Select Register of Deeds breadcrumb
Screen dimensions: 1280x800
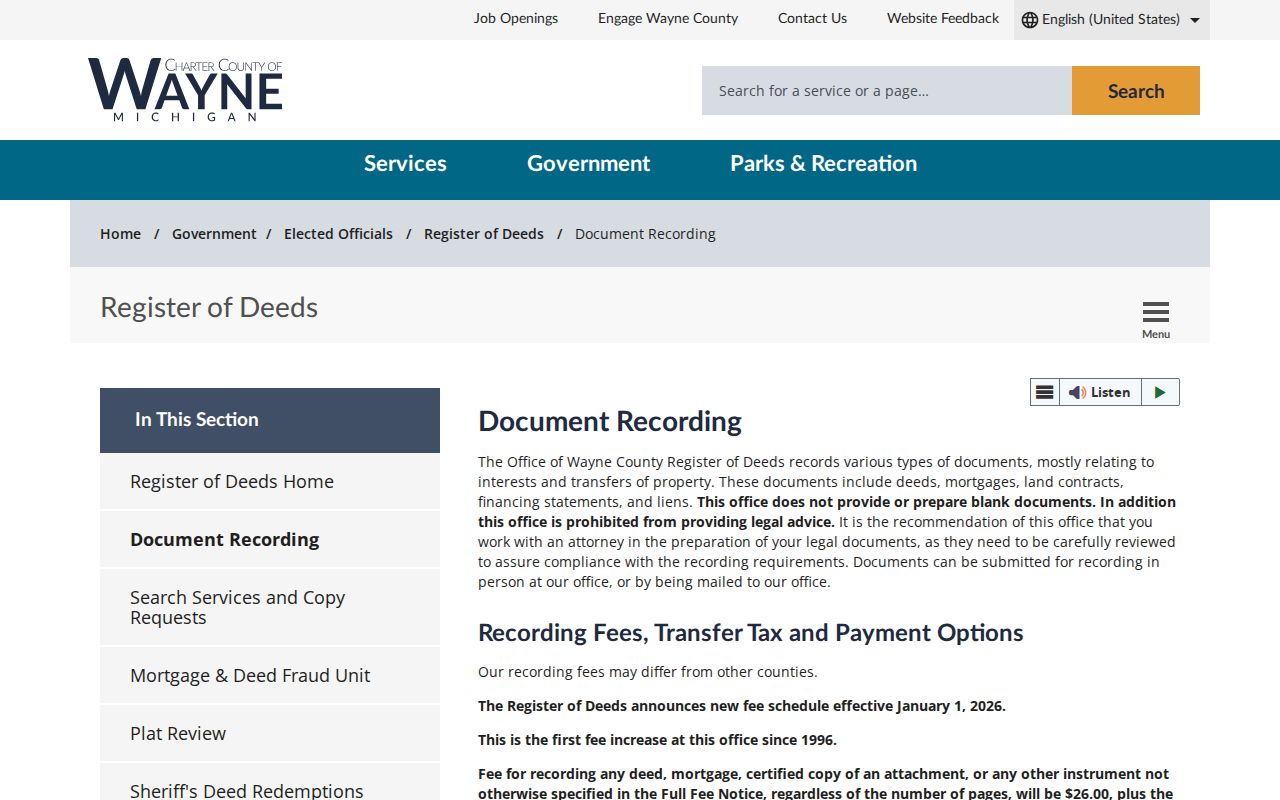point(484,234)
